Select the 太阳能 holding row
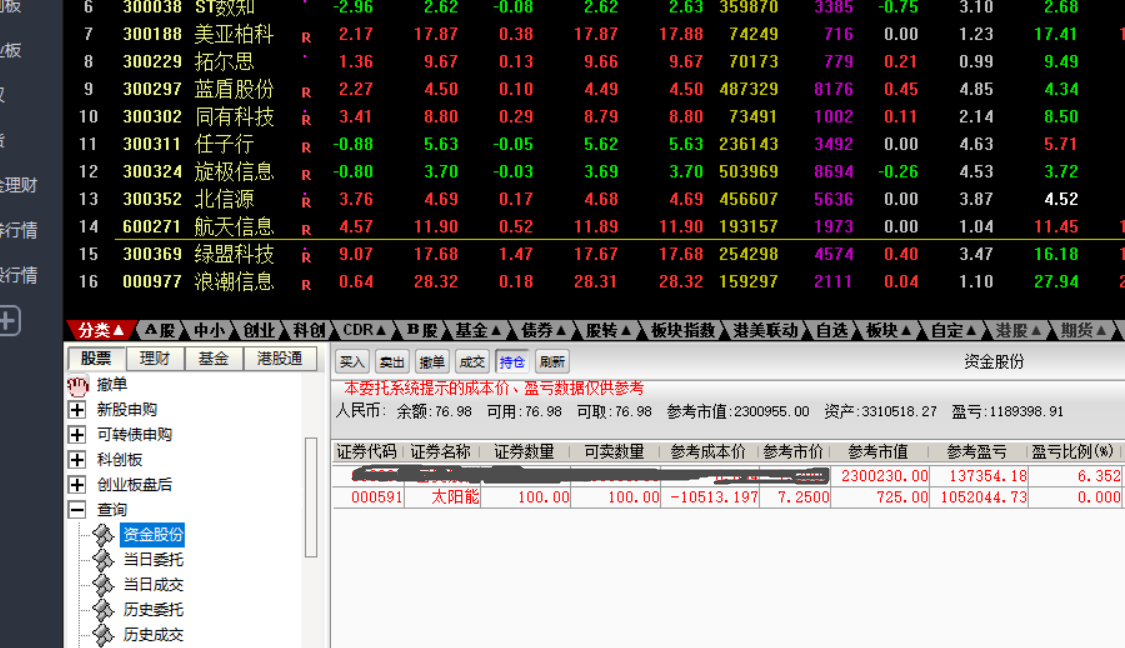This screenshot has height=648, width=1125. click(727, 497)
